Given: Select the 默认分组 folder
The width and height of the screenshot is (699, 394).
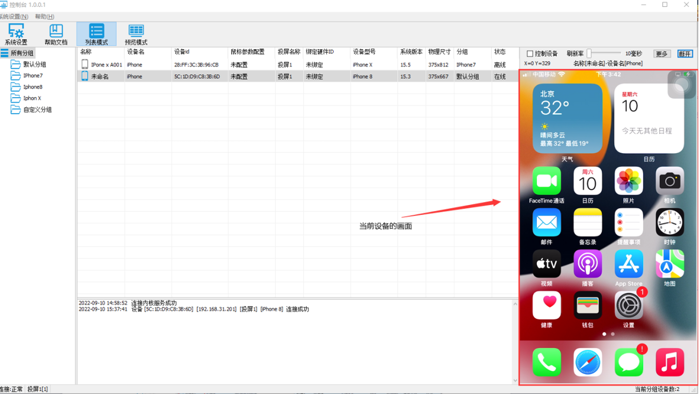Looking at the screenshot, I should (x=29, y=64).
